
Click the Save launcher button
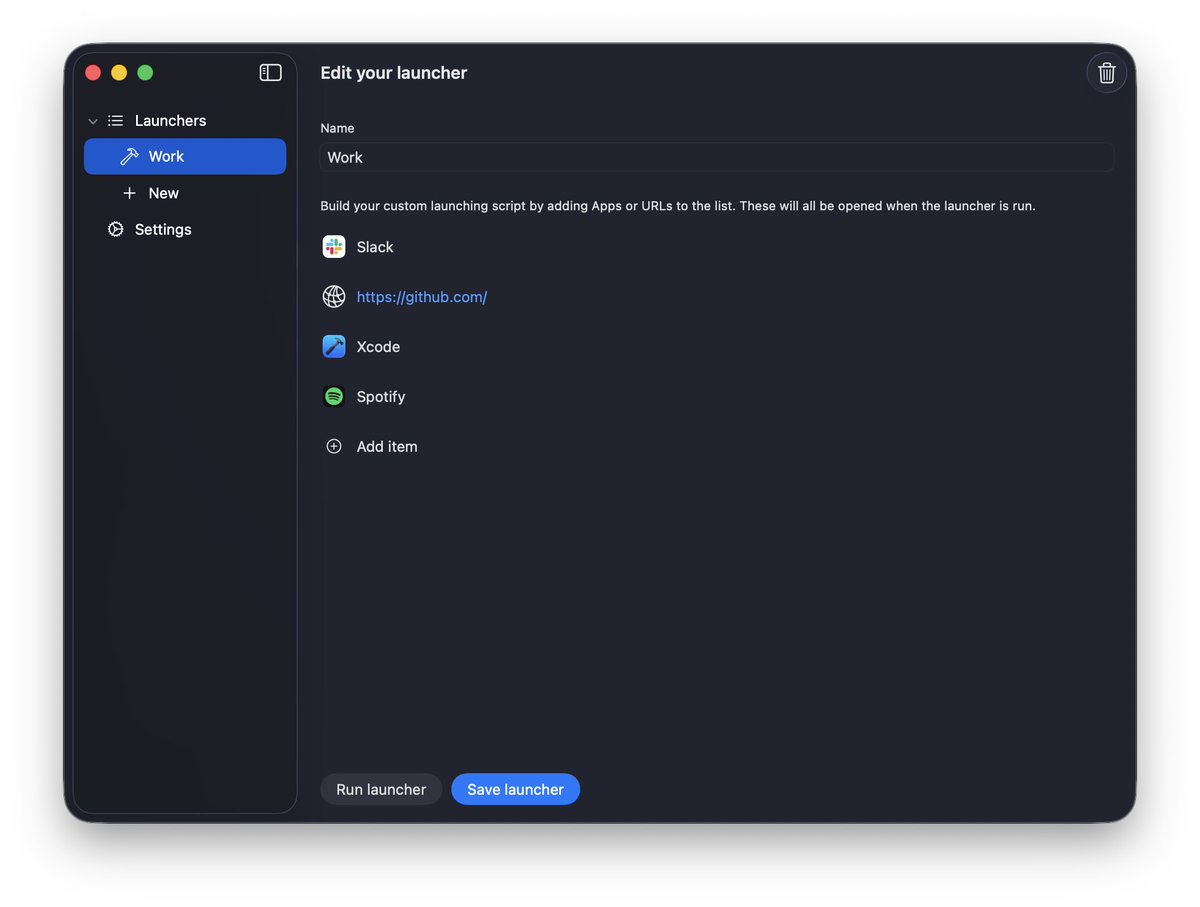point(515,789)
